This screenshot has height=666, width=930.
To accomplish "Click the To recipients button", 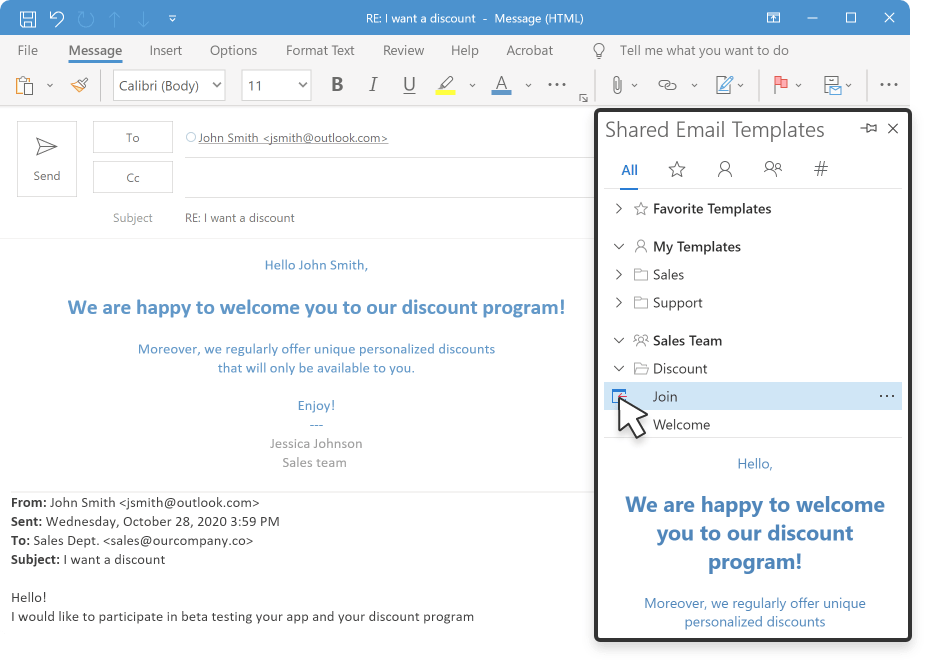I will pos(133,138).
